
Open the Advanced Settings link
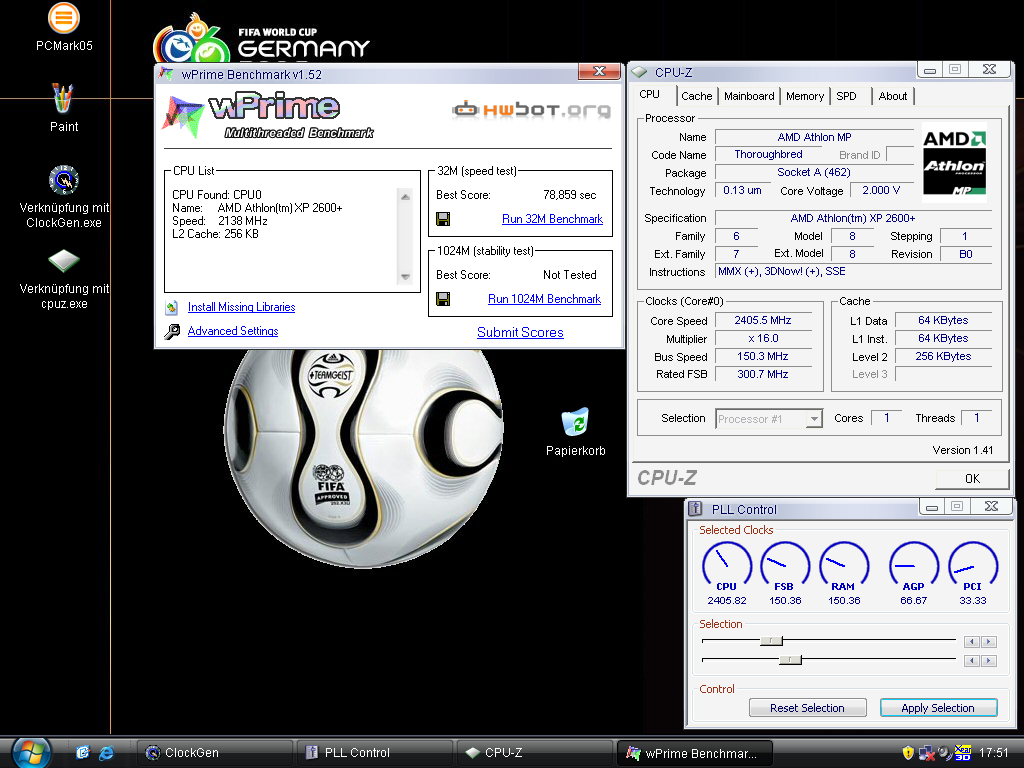click(x=232, y=331)
